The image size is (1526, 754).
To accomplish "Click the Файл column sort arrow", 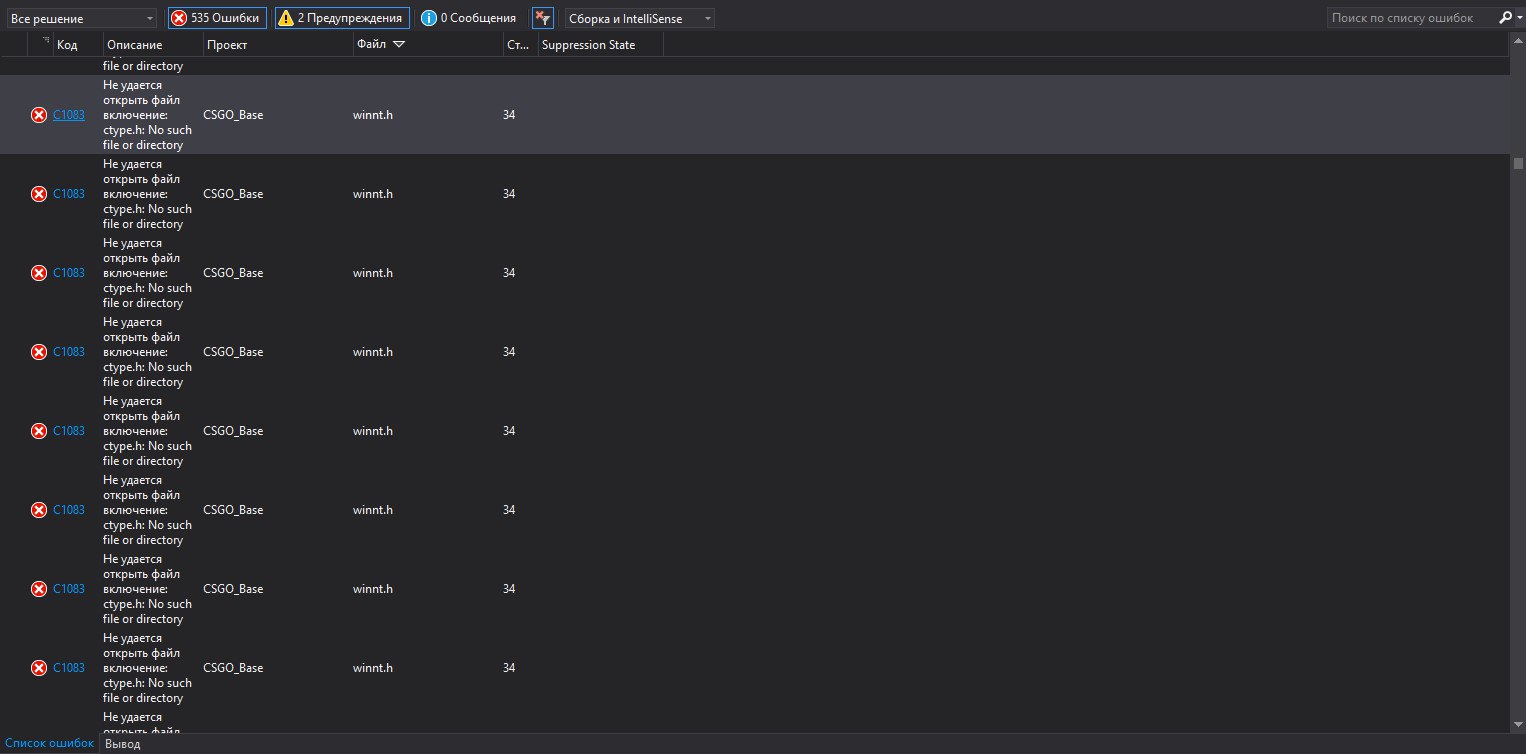I will [399, 45].
